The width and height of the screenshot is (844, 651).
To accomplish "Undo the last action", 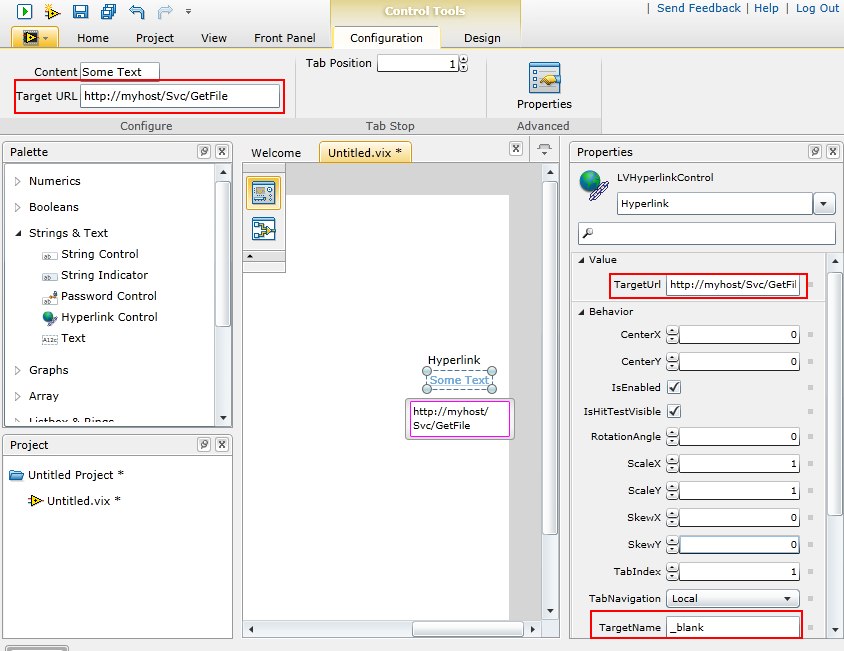I will [137, 11].
